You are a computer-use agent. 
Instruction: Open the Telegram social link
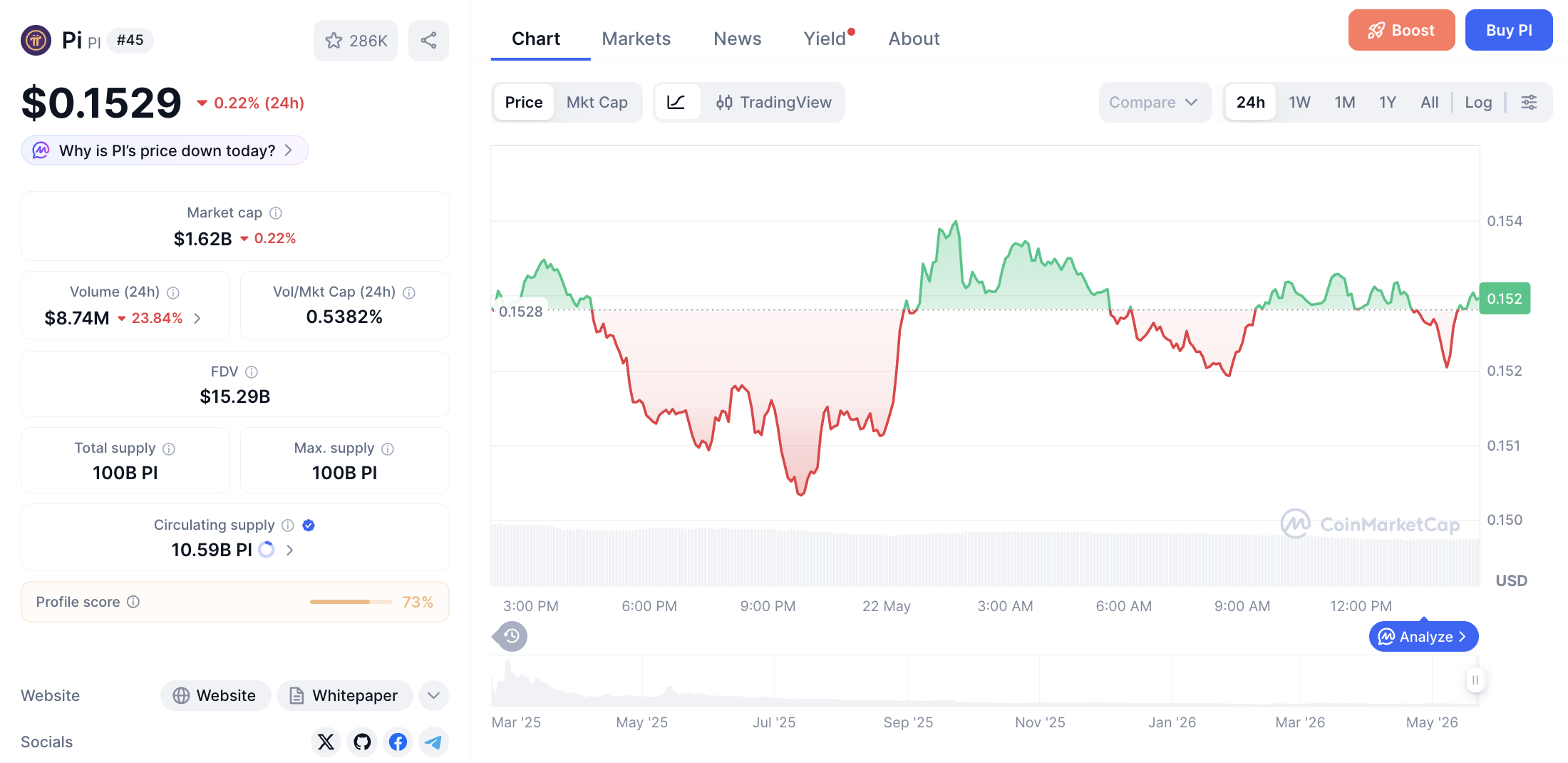tap(433, 742)
